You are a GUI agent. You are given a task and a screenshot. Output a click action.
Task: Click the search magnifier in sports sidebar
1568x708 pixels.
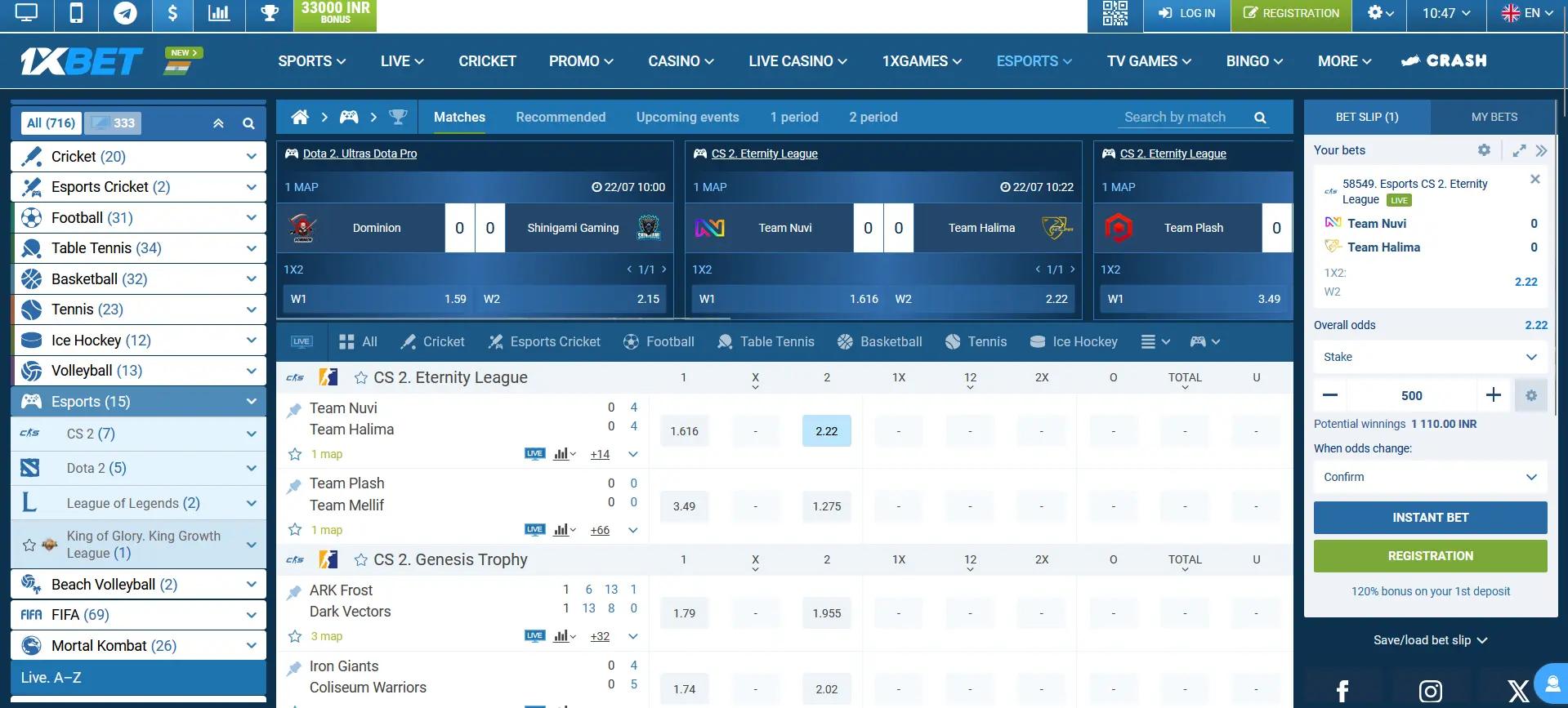click(248, 123)
